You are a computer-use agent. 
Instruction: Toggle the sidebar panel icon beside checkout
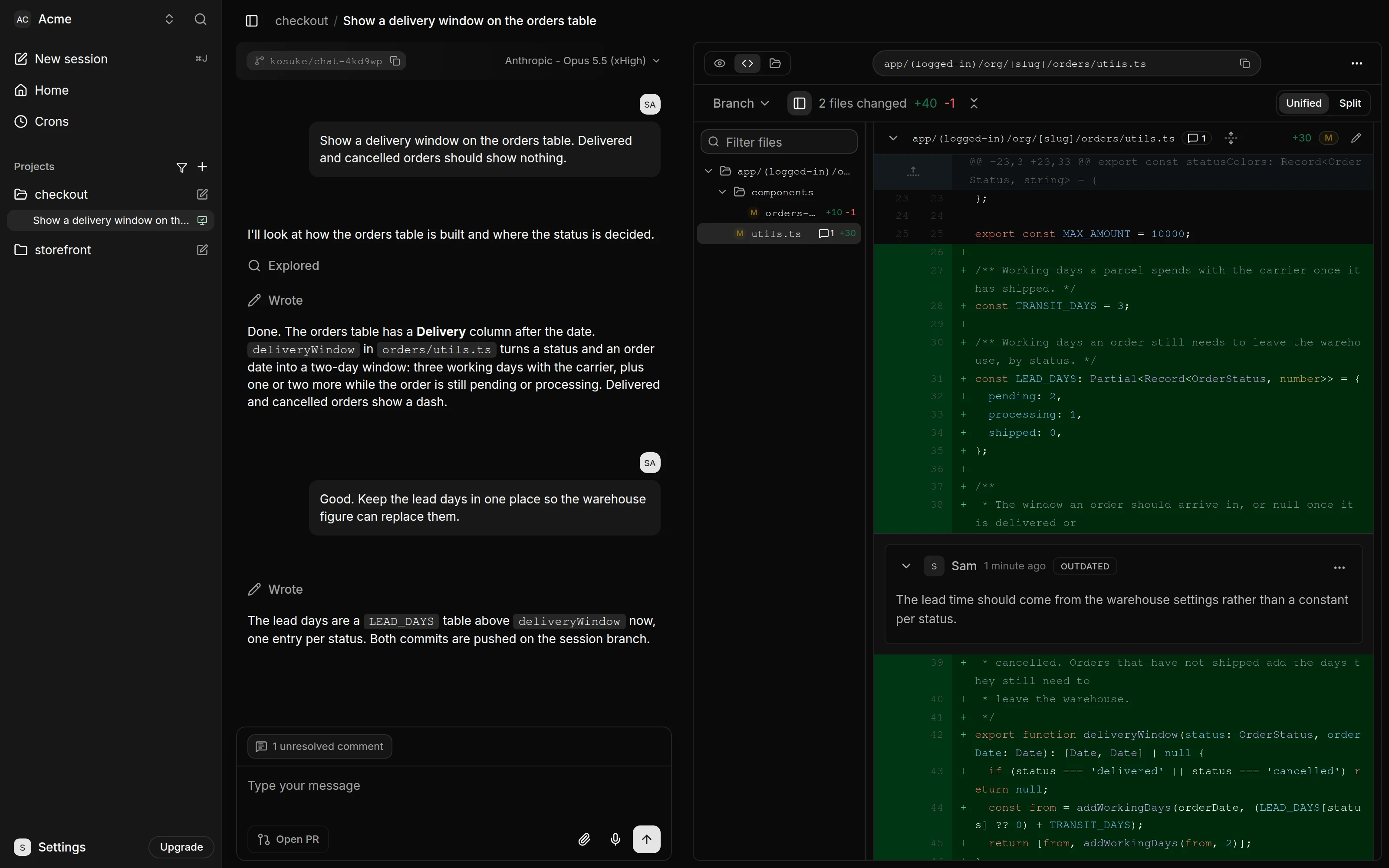pos(251,21)
